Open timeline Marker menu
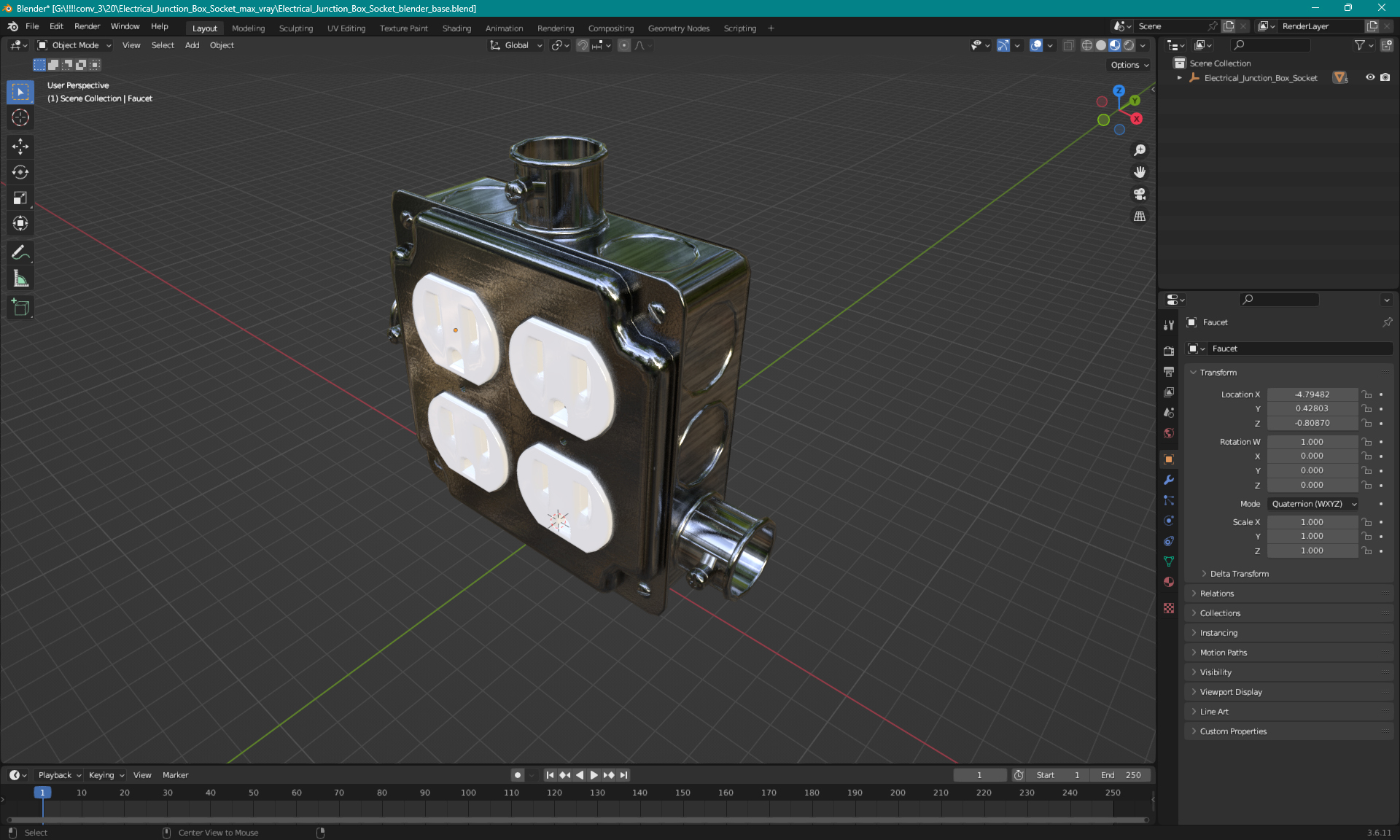The image size is (1400, 840). click(175, 775)
